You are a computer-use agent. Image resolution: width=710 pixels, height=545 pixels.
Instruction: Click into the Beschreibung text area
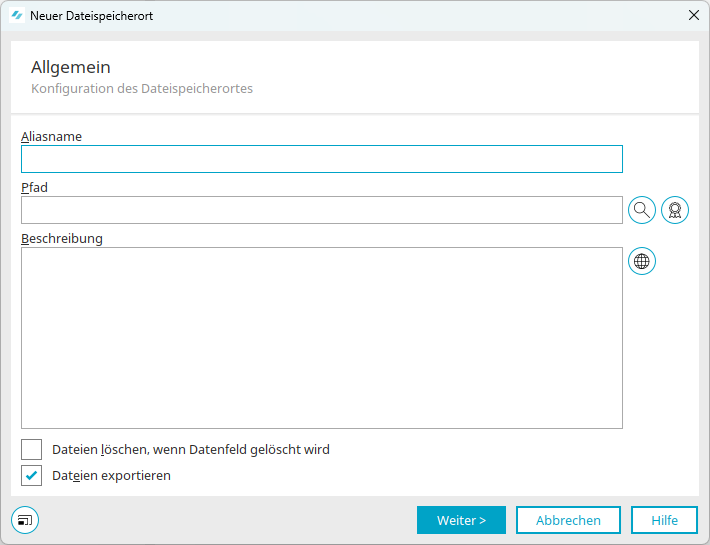321,337
